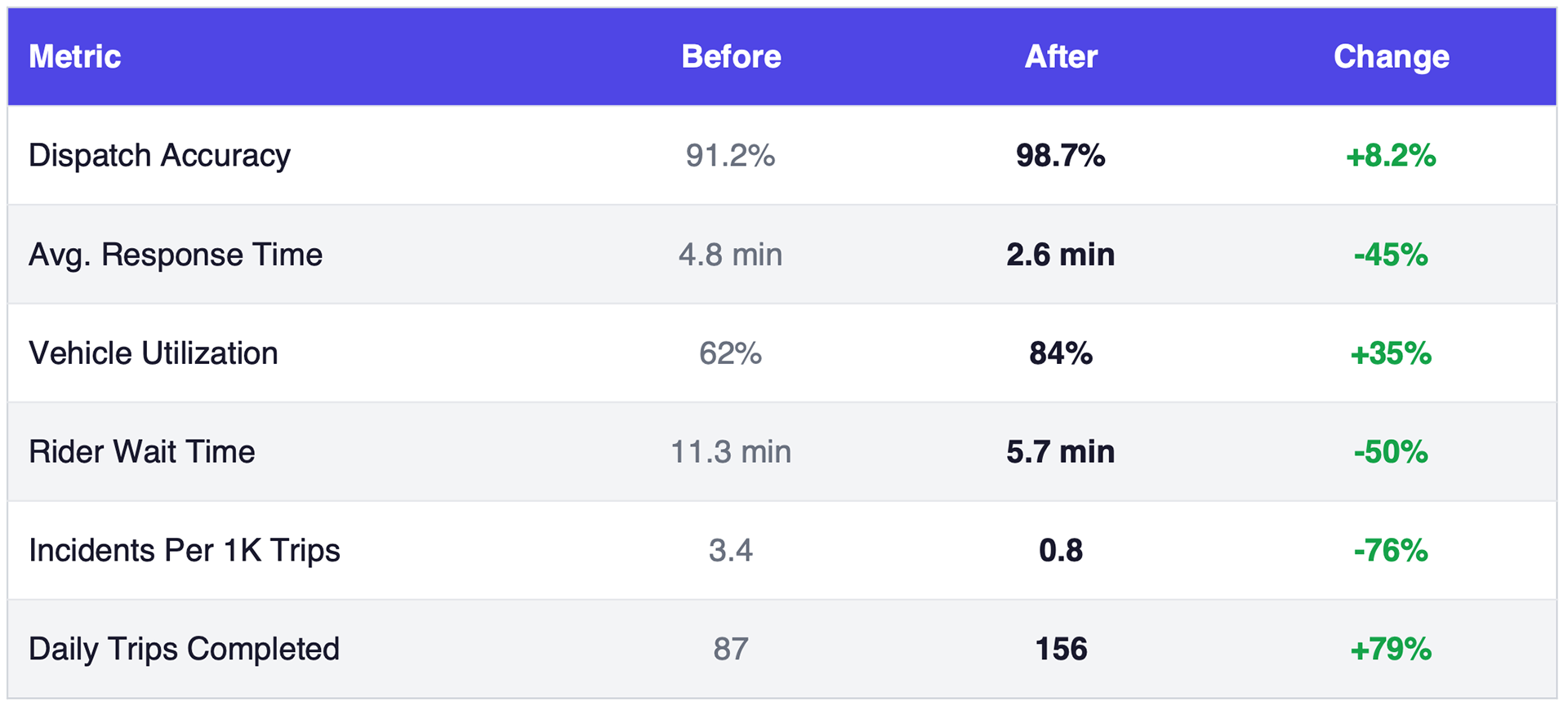This screenshot has height=710, width=1568.
Task: Click the Dispatch Accuracy row label
Action: (x=160, y=155)
